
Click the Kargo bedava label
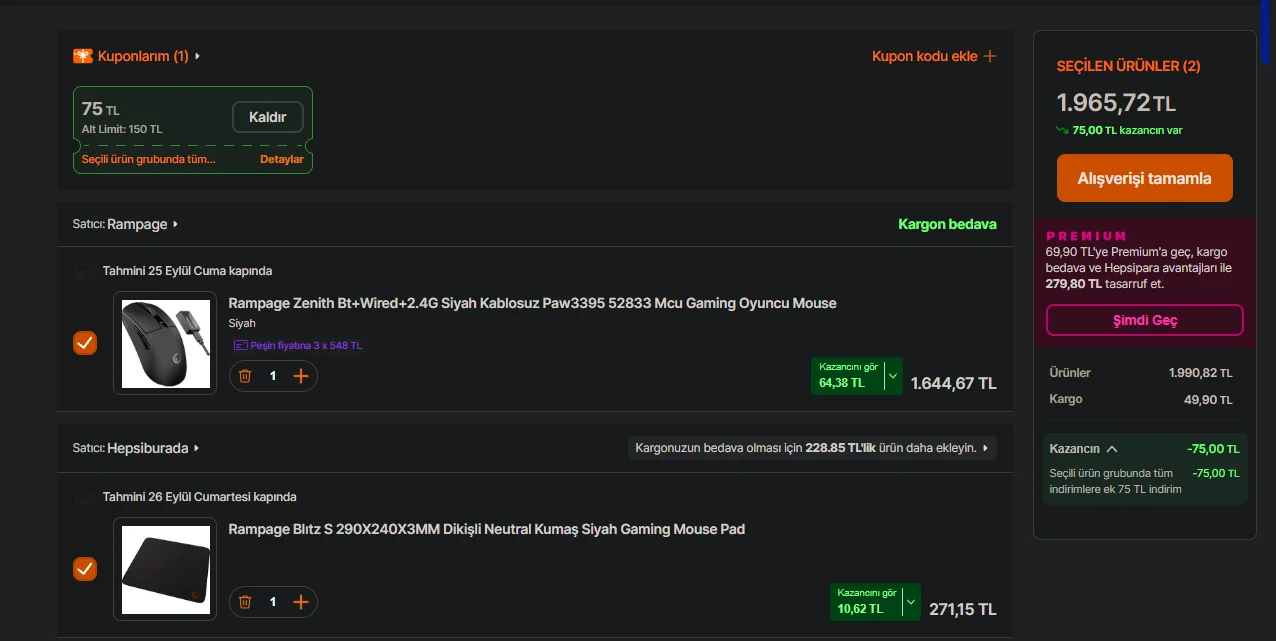click(947, 224)
